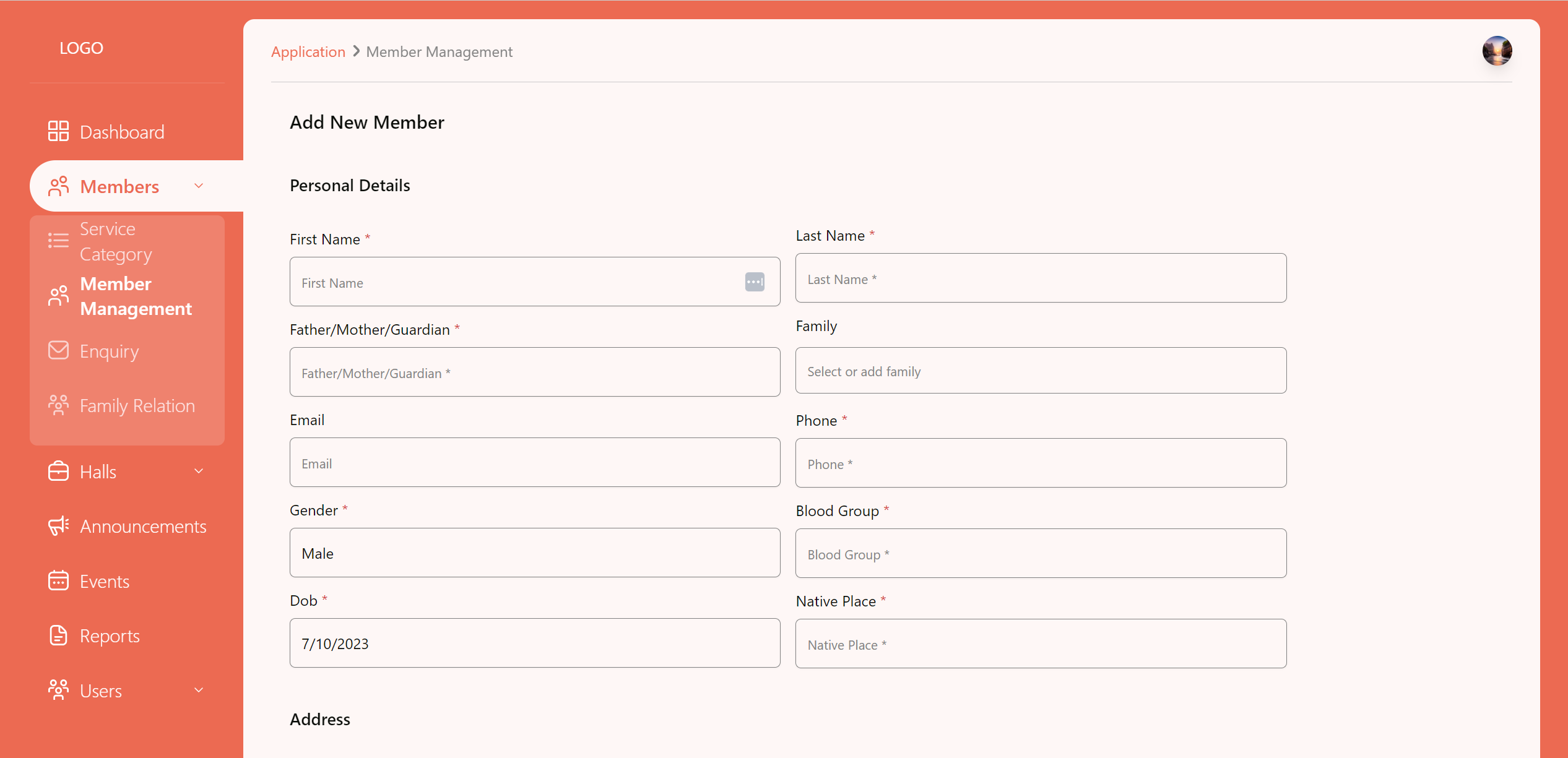The image size is (1568, 758).
Task: Click the Events calendar icon
Action: (x=58, y=580)
